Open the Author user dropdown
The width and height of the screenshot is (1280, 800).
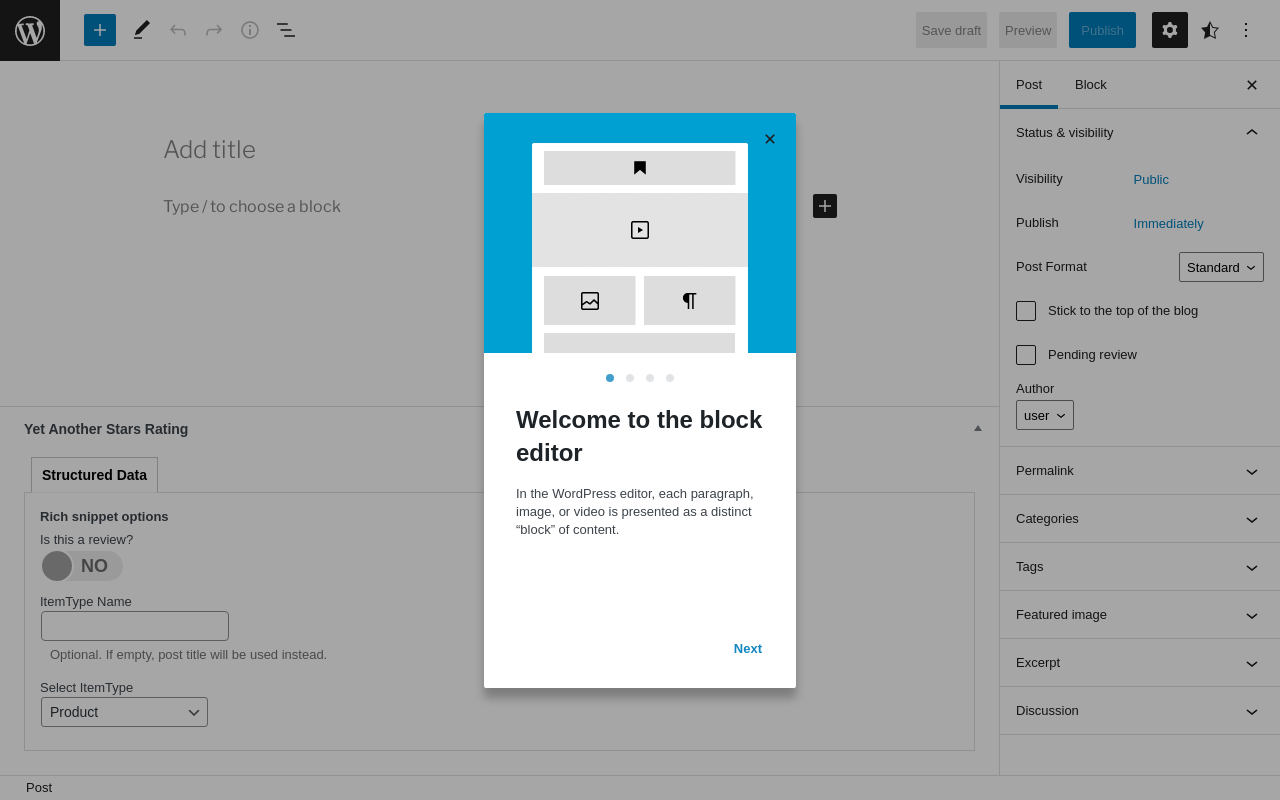[x=1045, y=415]
